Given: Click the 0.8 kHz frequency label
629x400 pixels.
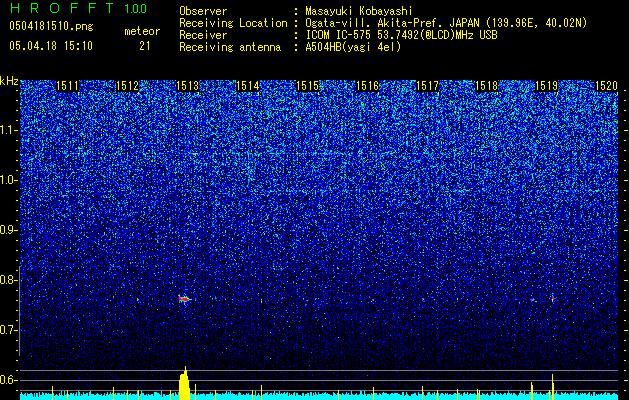Looking at the screenshot, I should click(9, 280).
